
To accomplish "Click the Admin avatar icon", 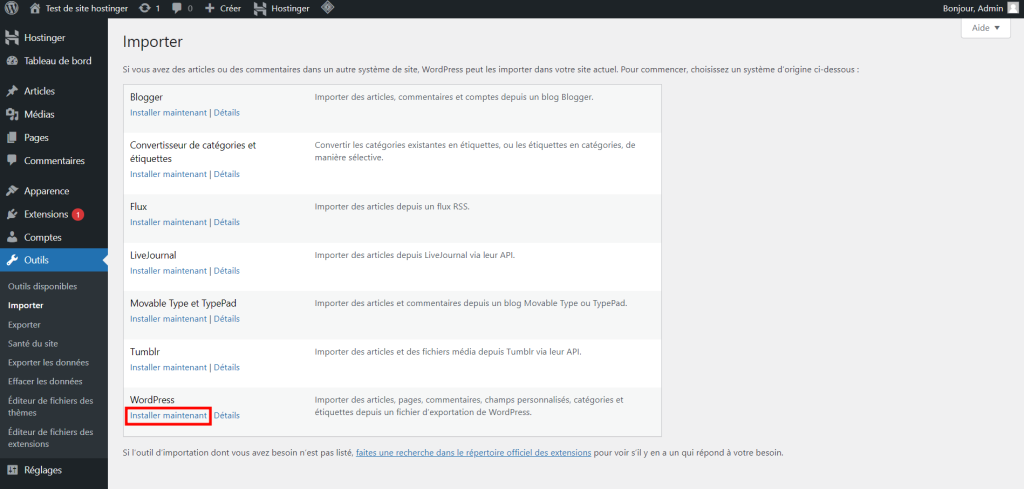I will [x=1012, y=8].
